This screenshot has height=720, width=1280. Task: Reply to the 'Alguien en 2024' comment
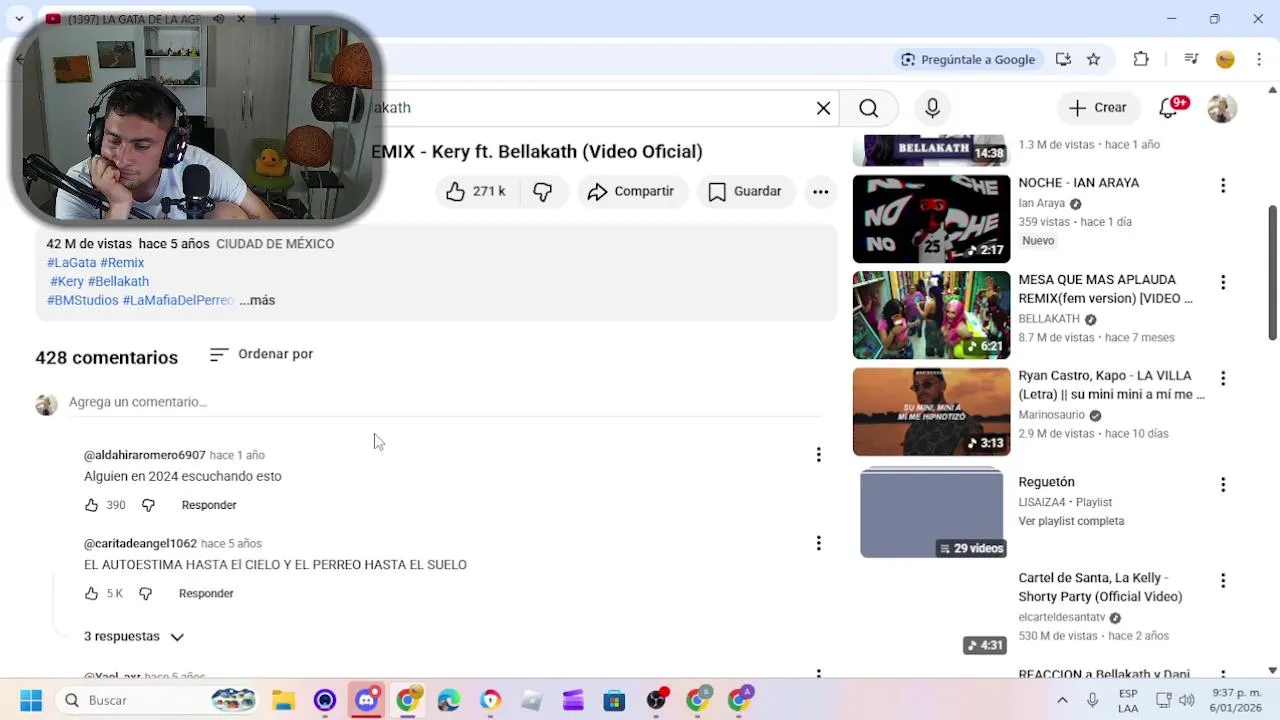pyautogui.click(x=209, y=505)
